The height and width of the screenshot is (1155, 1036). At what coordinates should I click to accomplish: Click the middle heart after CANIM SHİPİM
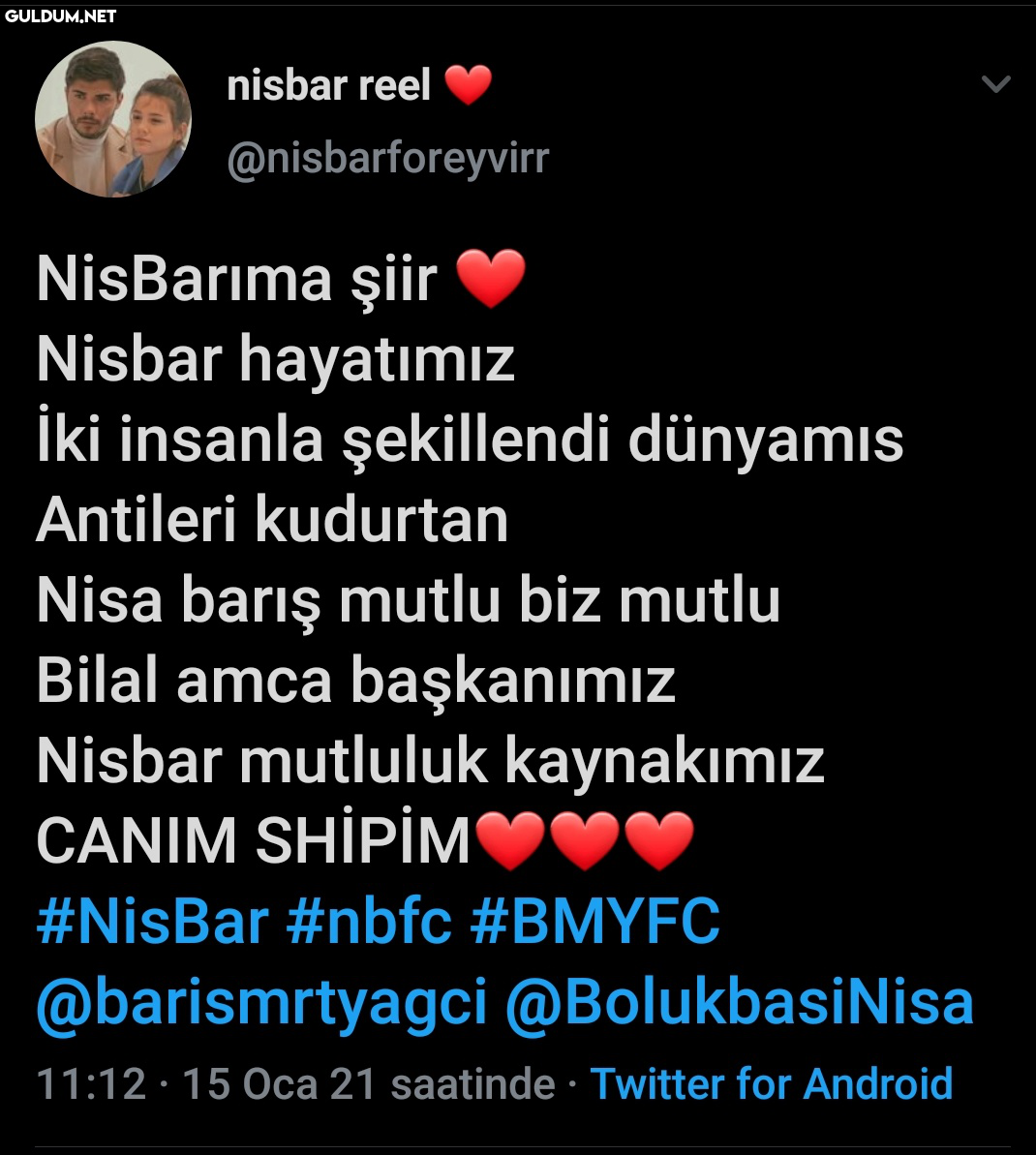(x=585, y=841)
